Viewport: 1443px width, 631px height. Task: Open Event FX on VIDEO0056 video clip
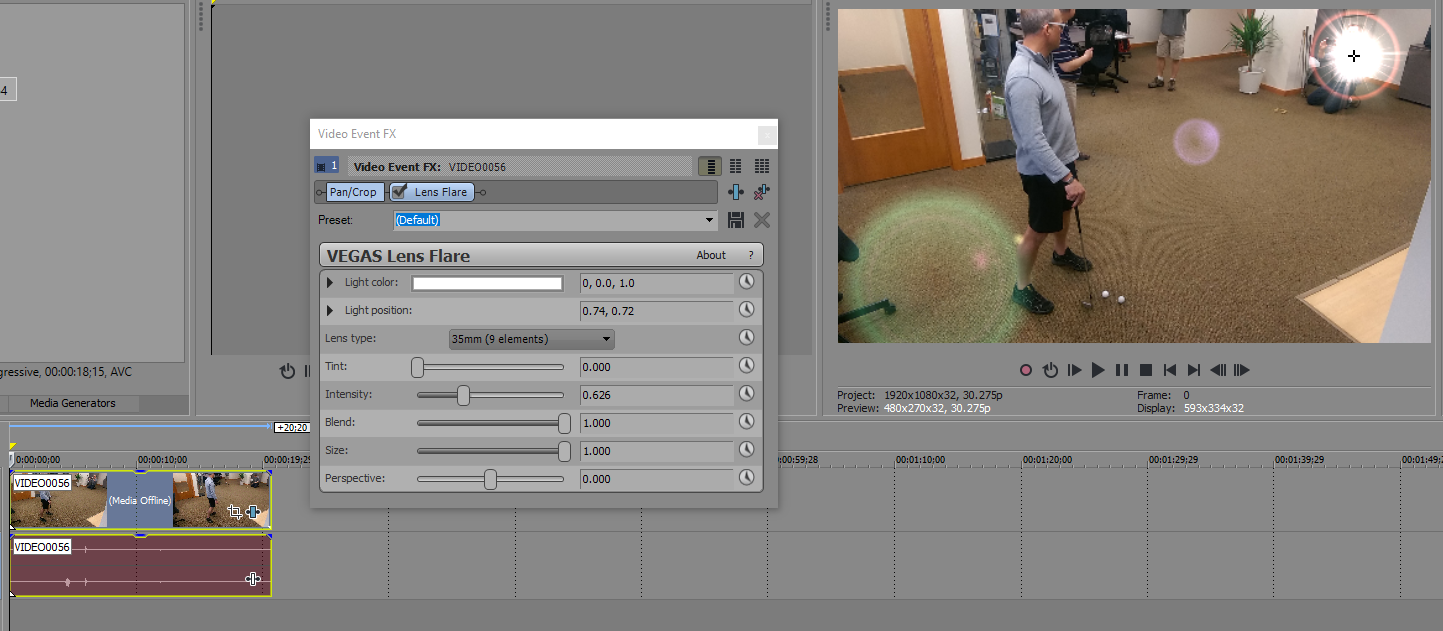(x=252, y=512)
